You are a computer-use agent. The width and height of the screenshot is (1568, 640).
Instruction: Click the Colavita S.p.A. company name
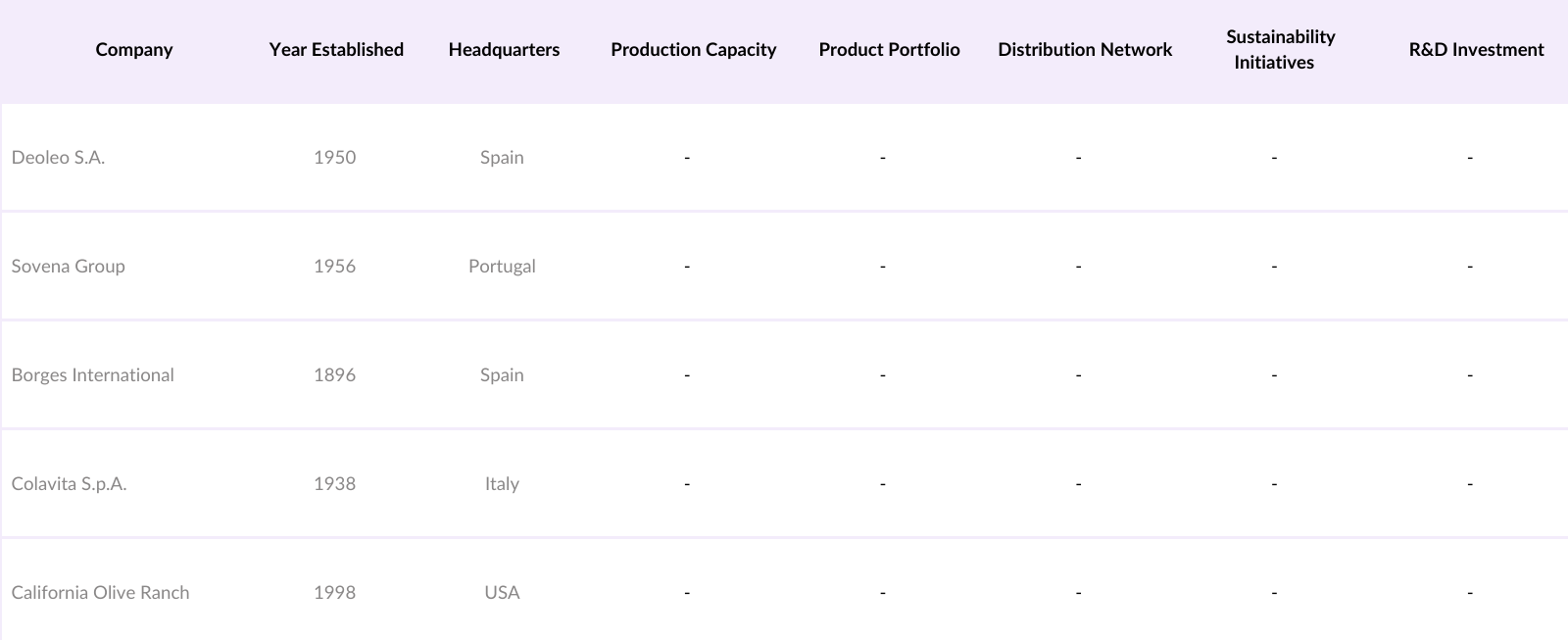click(69, 484)
